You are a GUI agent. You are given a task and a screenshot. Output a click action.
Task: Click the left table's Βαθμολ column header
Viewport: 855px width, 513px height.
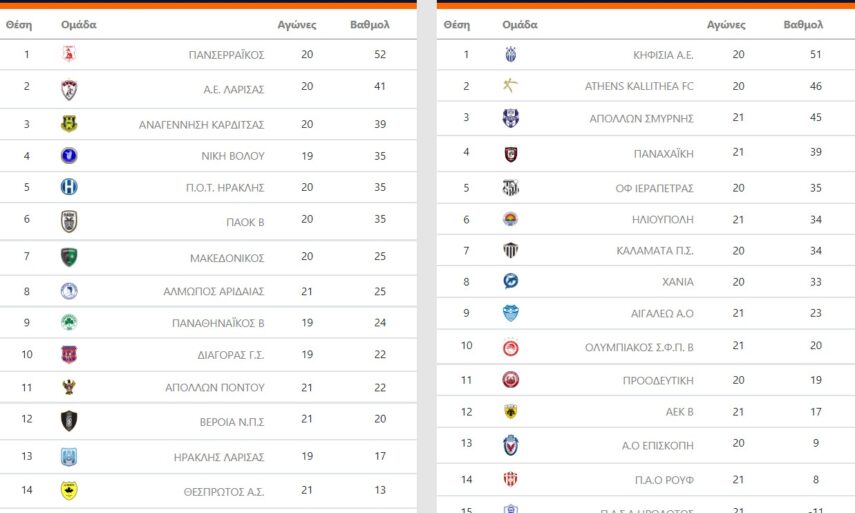click(369, 24)
